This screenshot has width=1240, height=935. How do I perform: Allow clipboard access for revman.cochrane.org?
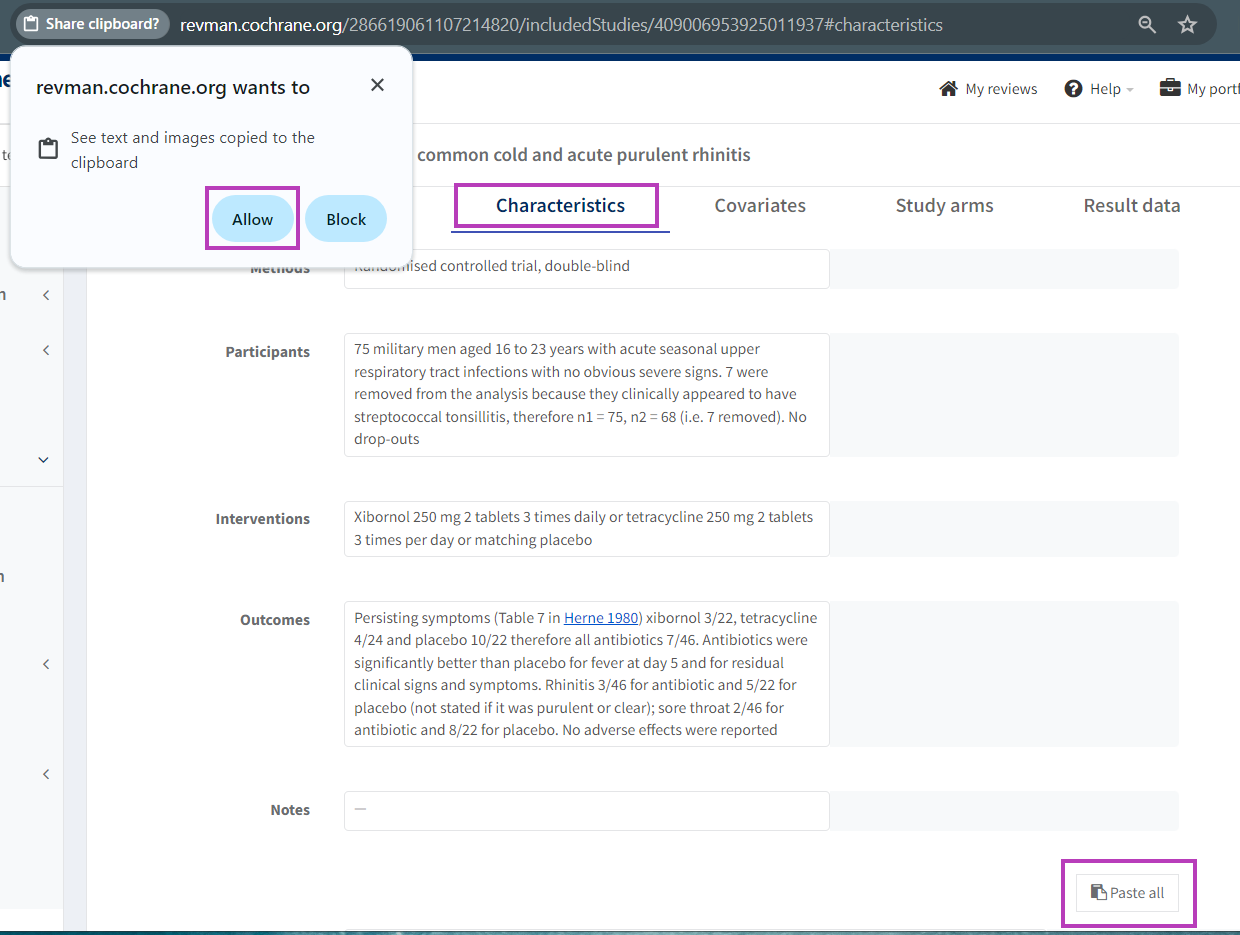pos(252,219)
